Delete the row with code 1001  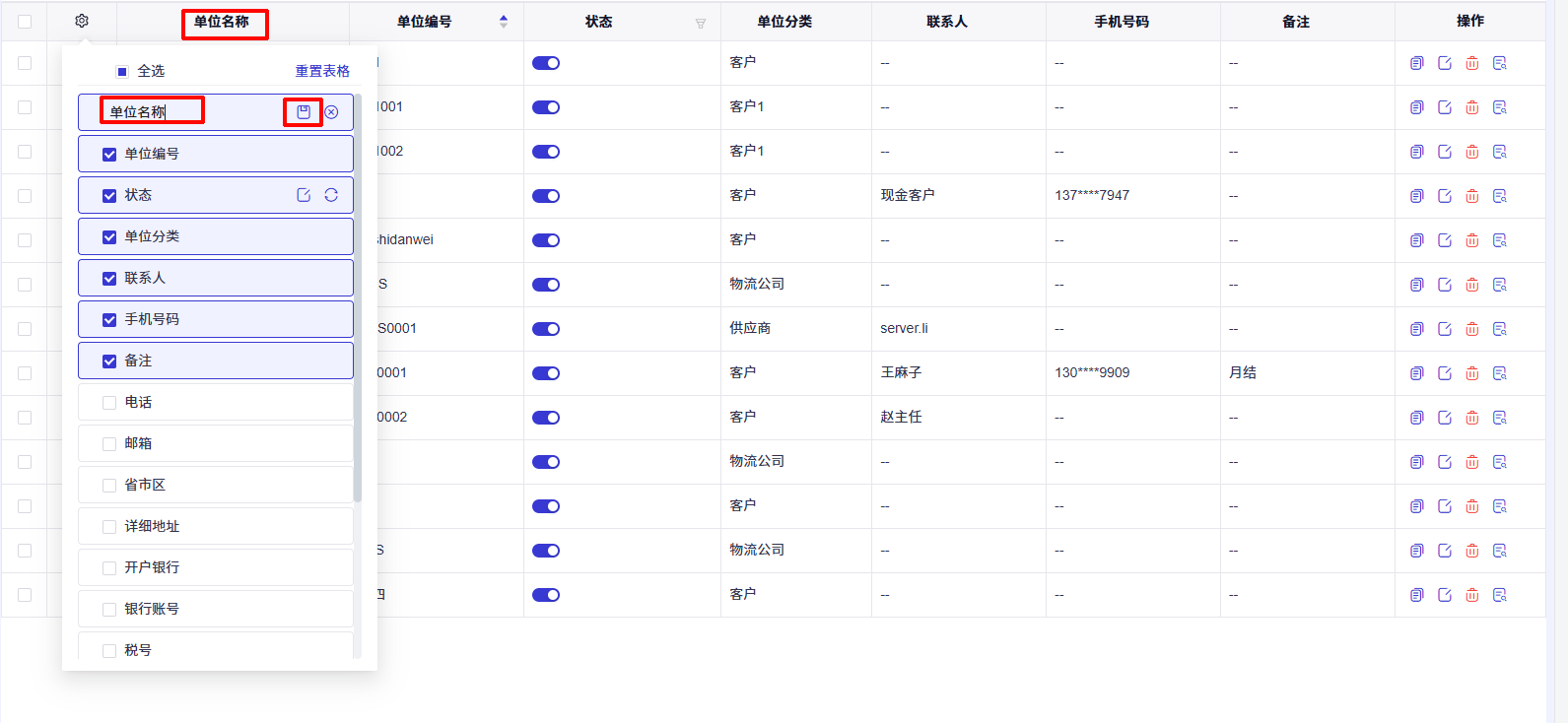point(1472,107)
